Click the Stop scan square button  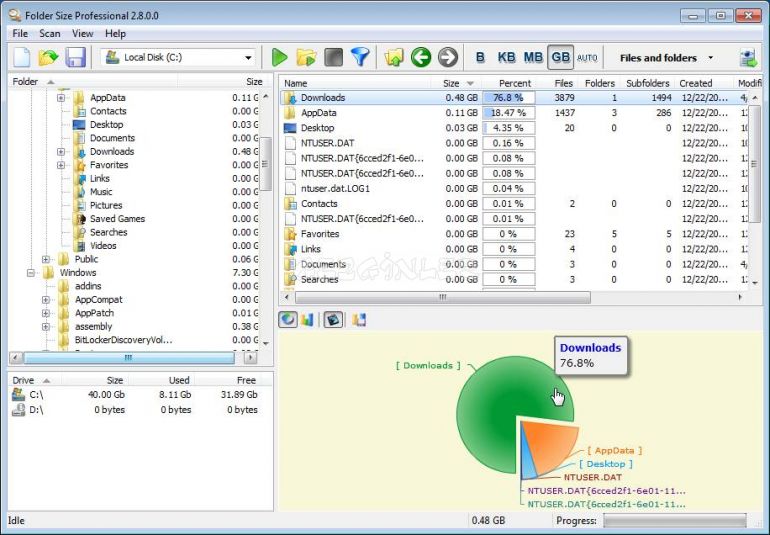pyautogui.click(x=333, y=57)
